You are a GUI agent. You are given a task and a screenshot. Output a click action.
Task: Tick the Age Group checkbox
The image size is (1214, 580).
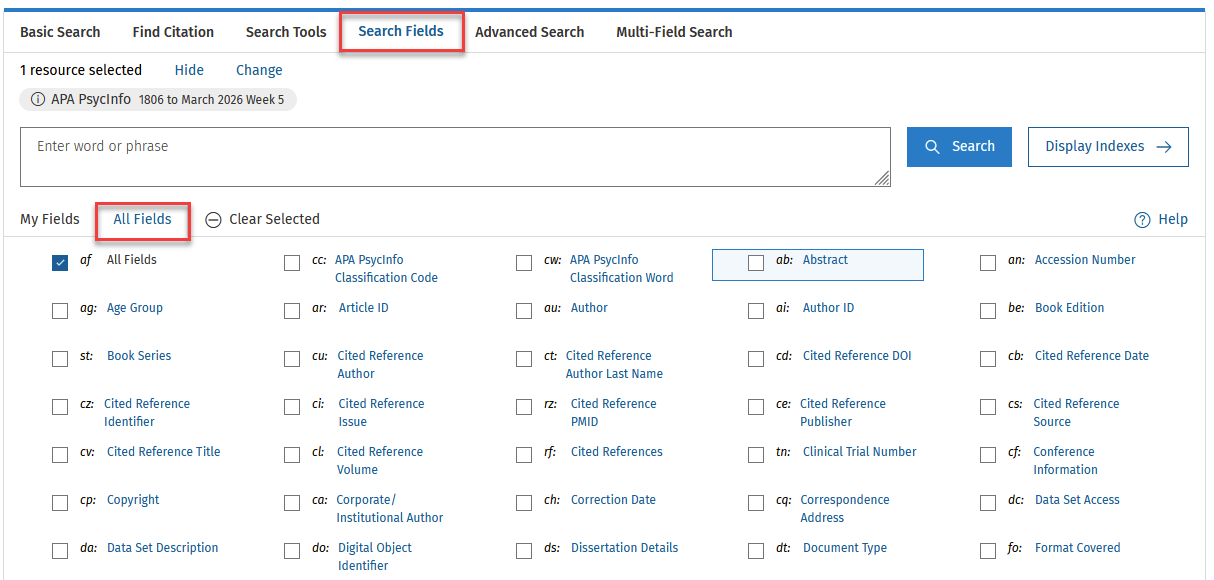click(x=60, y=311)
